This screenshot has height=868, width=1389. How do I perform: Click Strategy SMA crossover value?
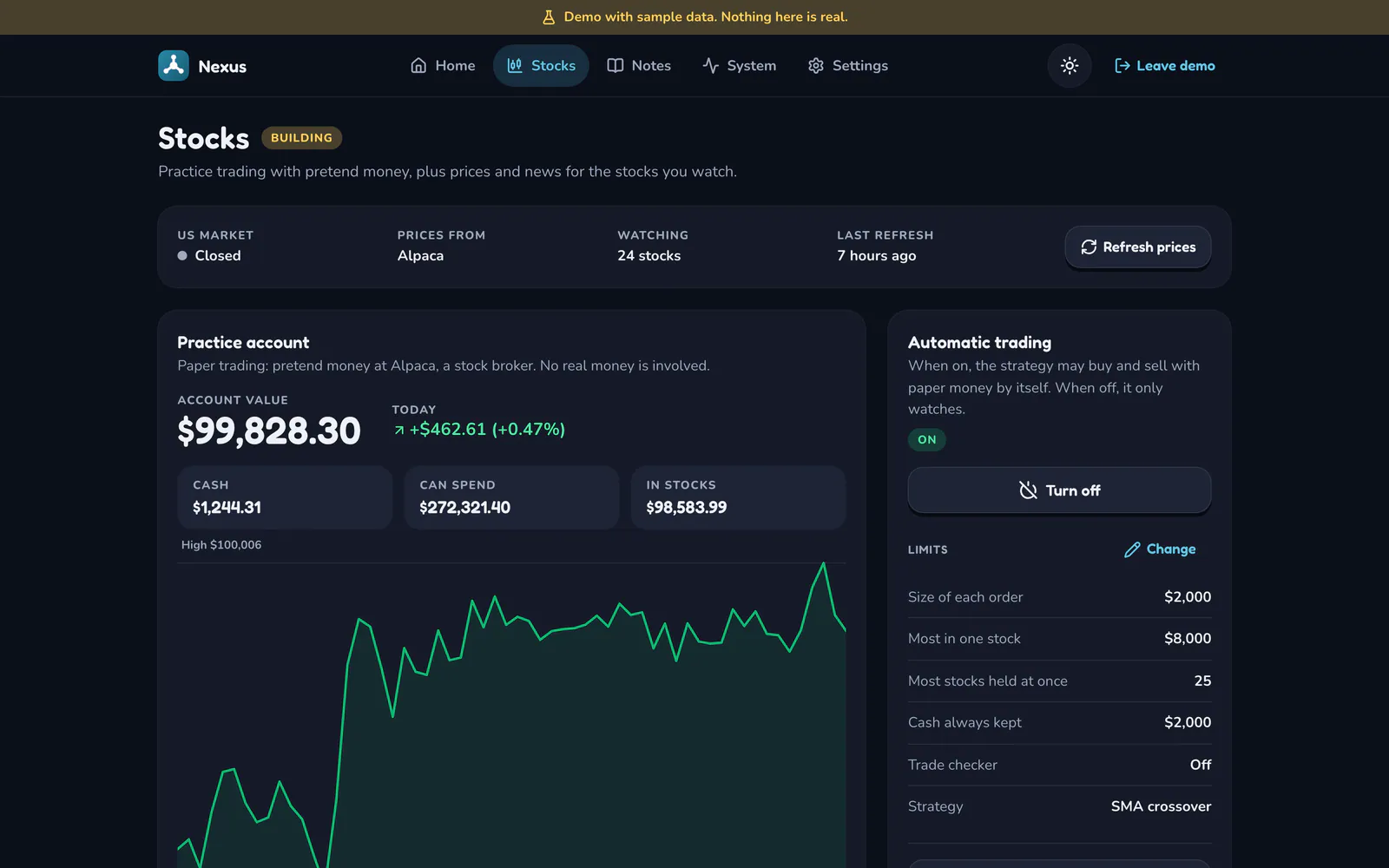click(1161, 806)
